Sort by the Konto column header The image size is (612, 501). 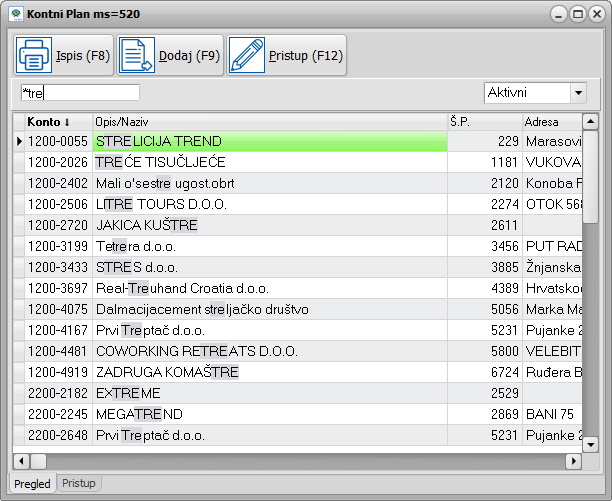pyautogui.click(x=56, y=121)
